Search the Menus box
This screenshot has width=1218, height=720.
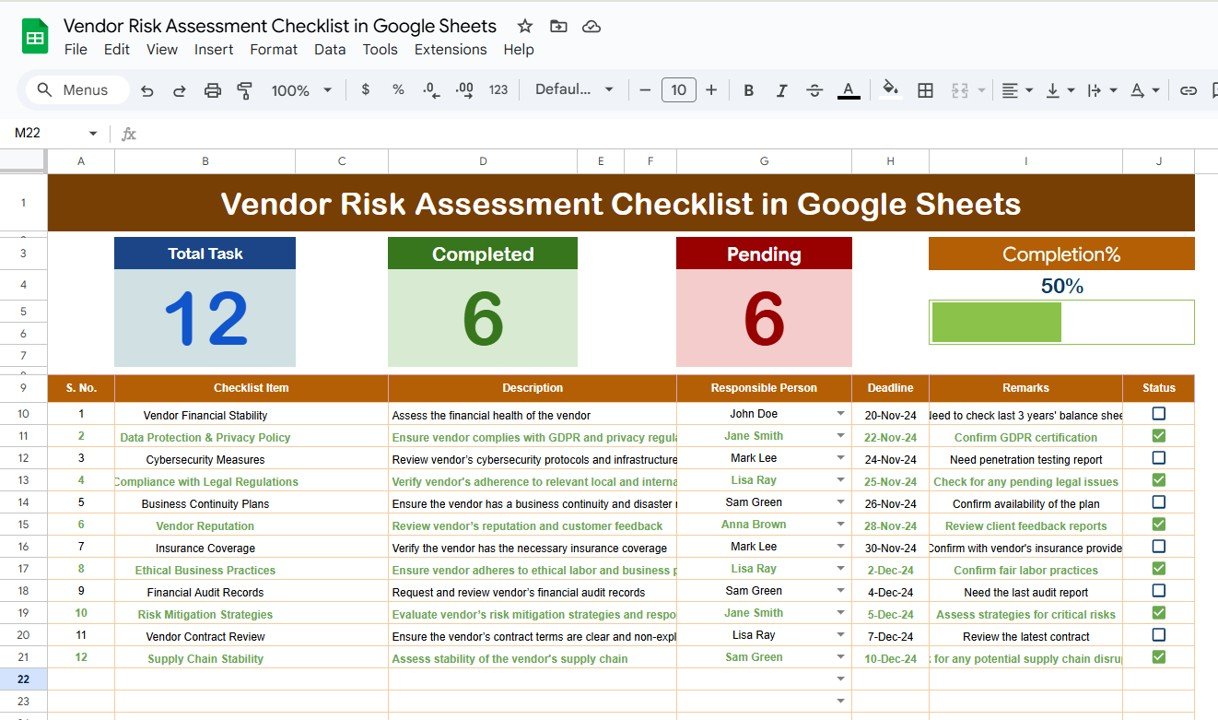click(x=77, y=90)
